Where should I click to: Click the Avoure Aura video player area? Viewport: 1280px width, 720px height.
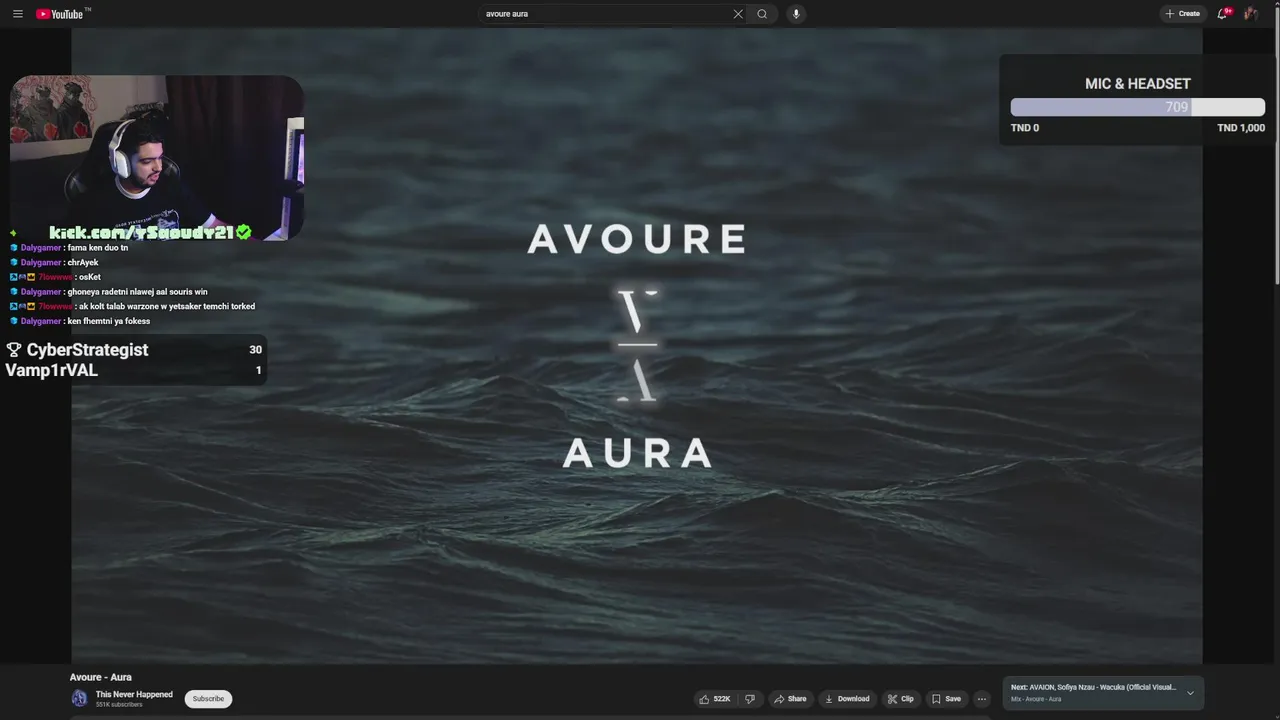pyautogui.click(x=636, y=345)
